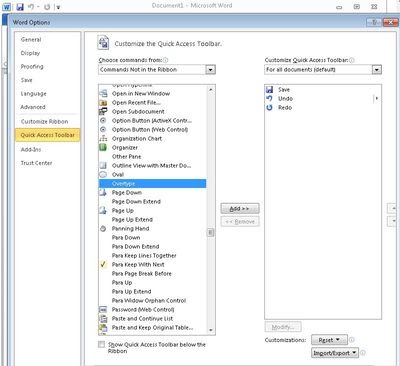400x366 pixels.
Task: Click the command list scroll-up arrow
Action: click(x=211, y=90)
